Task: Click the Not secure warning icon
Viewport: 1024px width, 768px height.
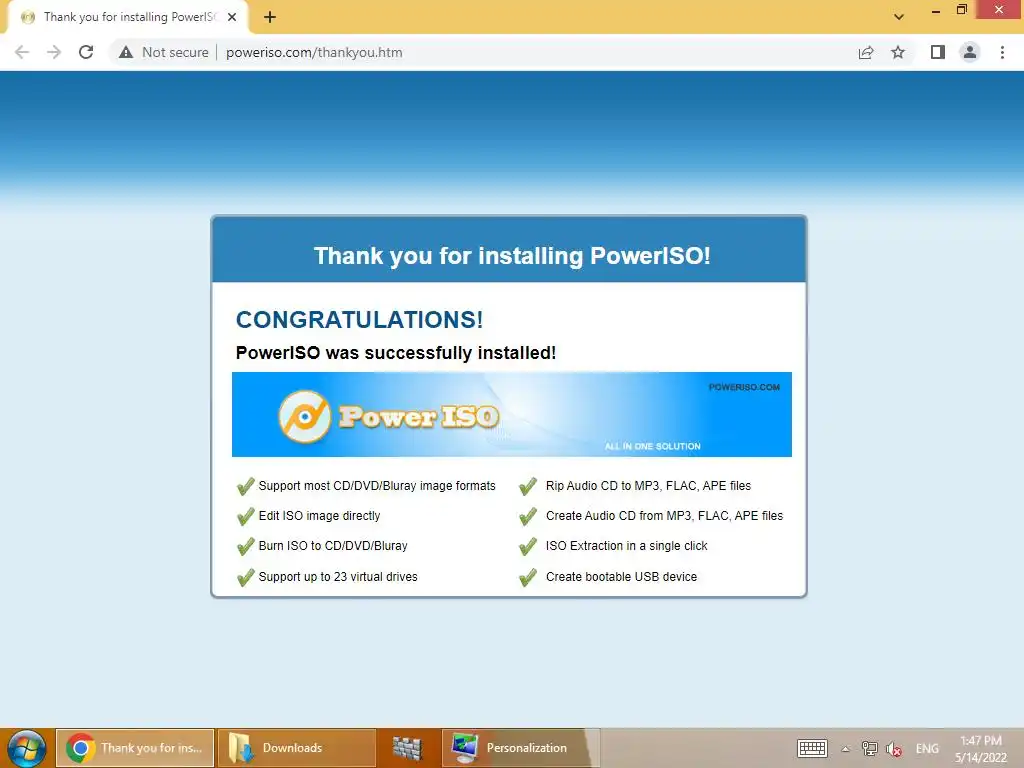Action: pos(126,52)
